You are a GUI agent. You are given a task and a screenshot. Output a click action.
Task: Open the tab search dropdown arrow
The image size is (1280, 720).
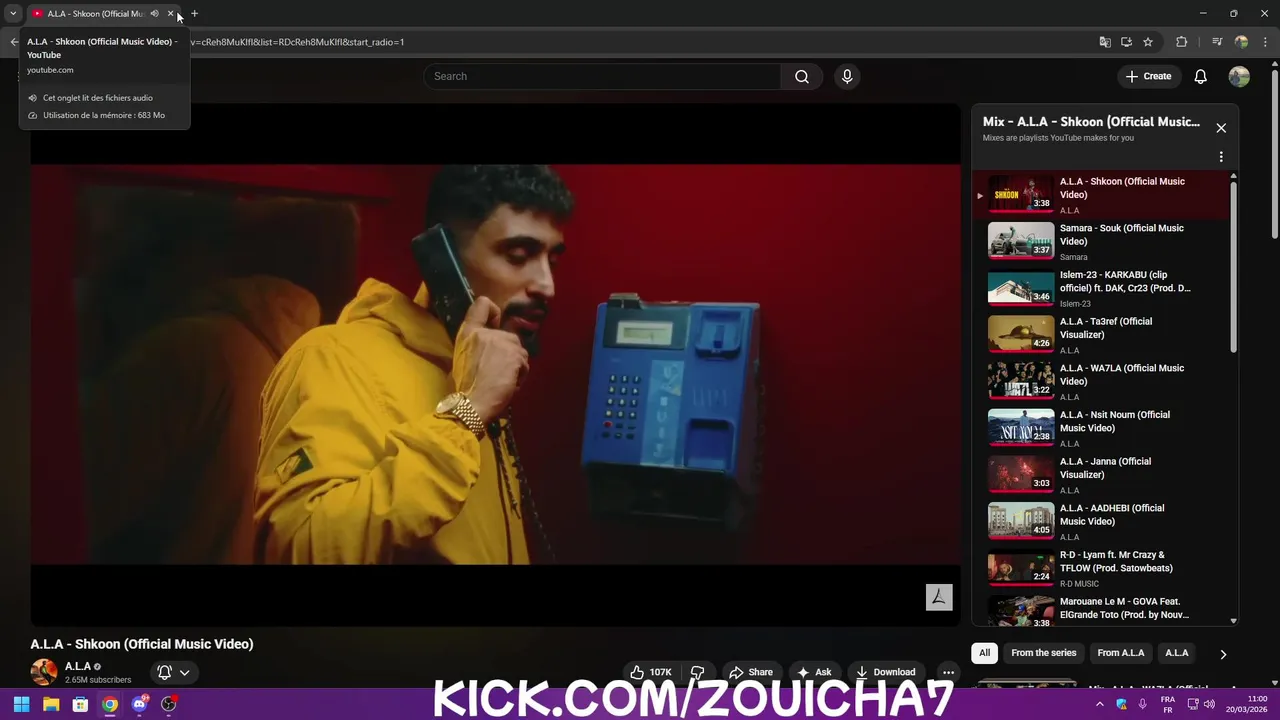pyautogui.click(x=13, y=14)
